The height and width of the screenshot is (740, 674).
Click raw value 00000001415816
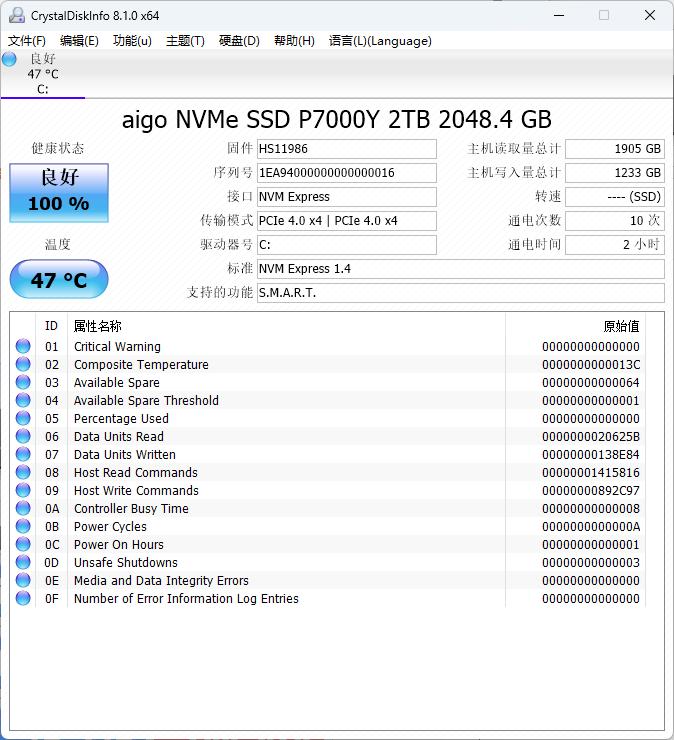pyautogui.click(x=590, y=472)
